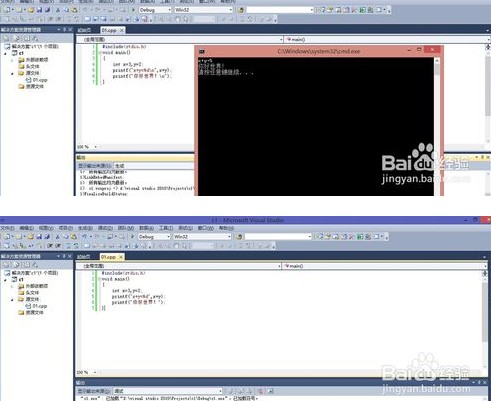Open Debug configuration dropdown in bottom window
Viewport: 491px width, 401px height.
[154, 237]
